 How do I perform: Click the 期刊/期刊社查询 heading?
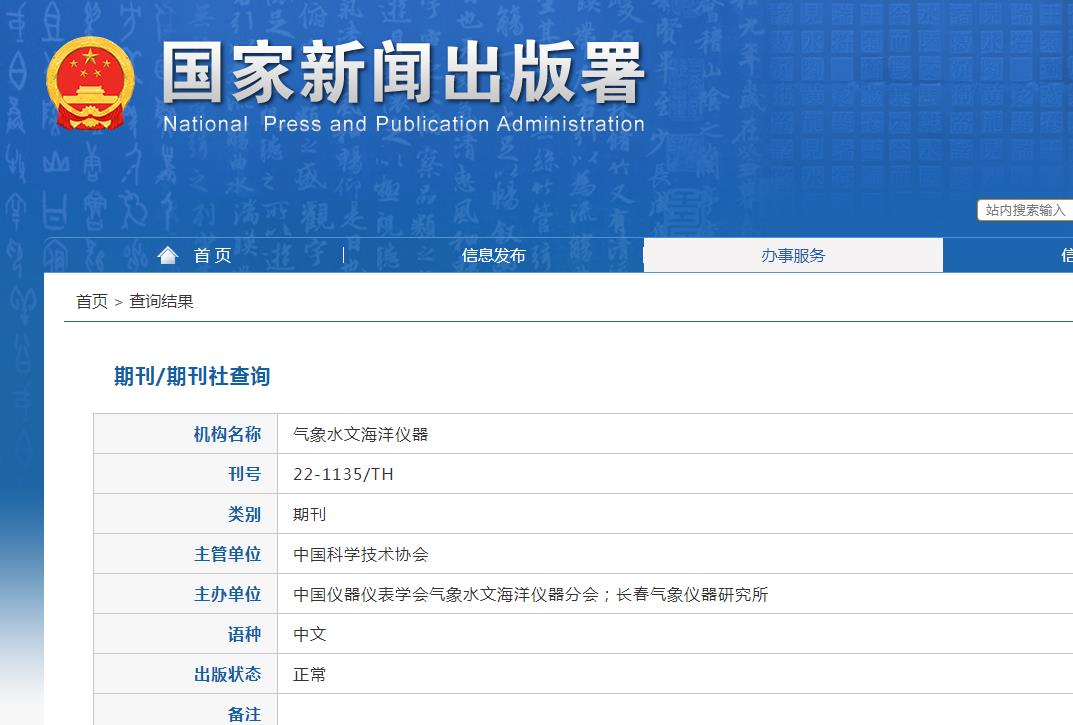tap(192, 377)
